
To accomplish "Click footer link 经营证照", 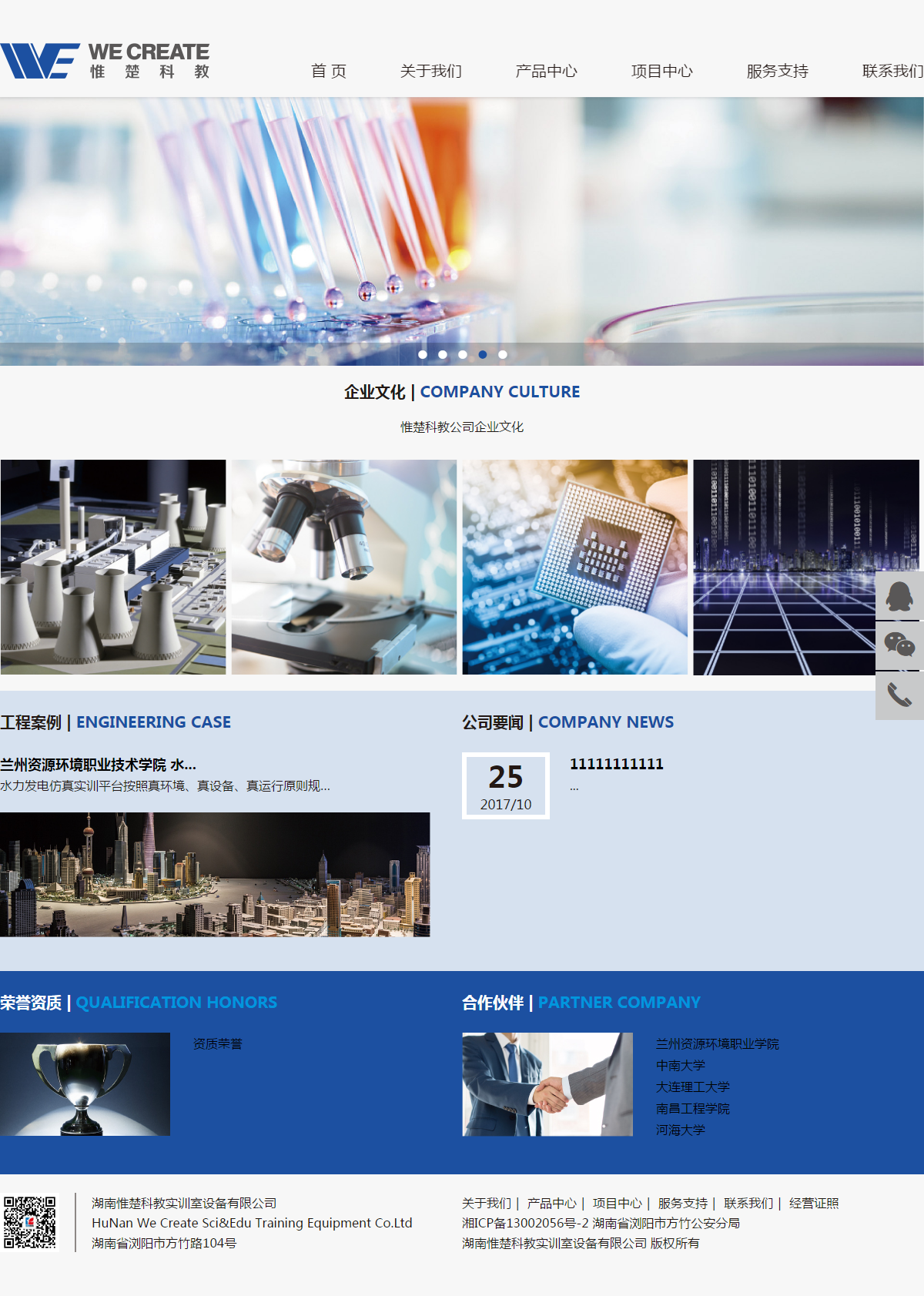I will click(814, 1204).
